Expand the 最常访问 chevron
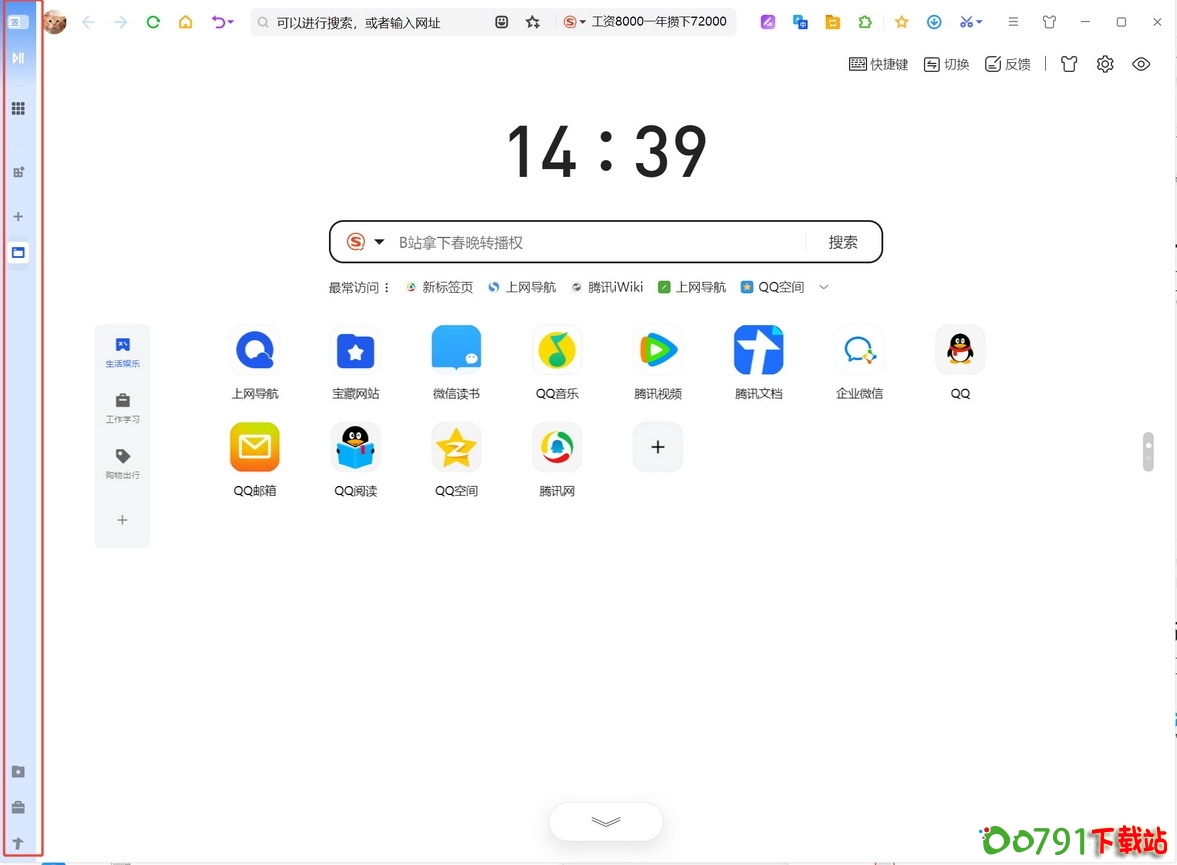 823,287
